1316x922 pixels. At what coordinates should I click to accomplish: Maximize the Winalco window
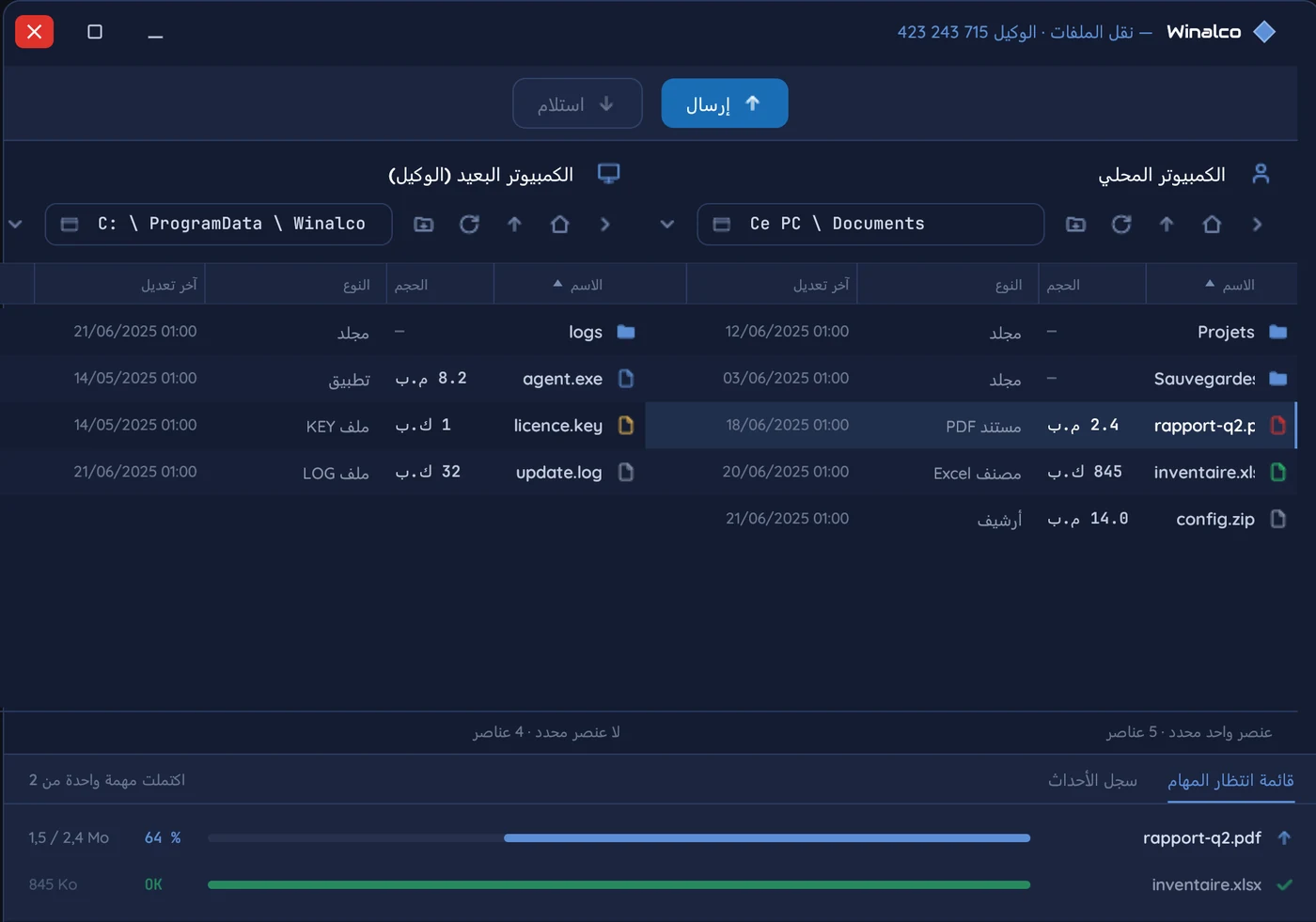(x=95, y=32)
